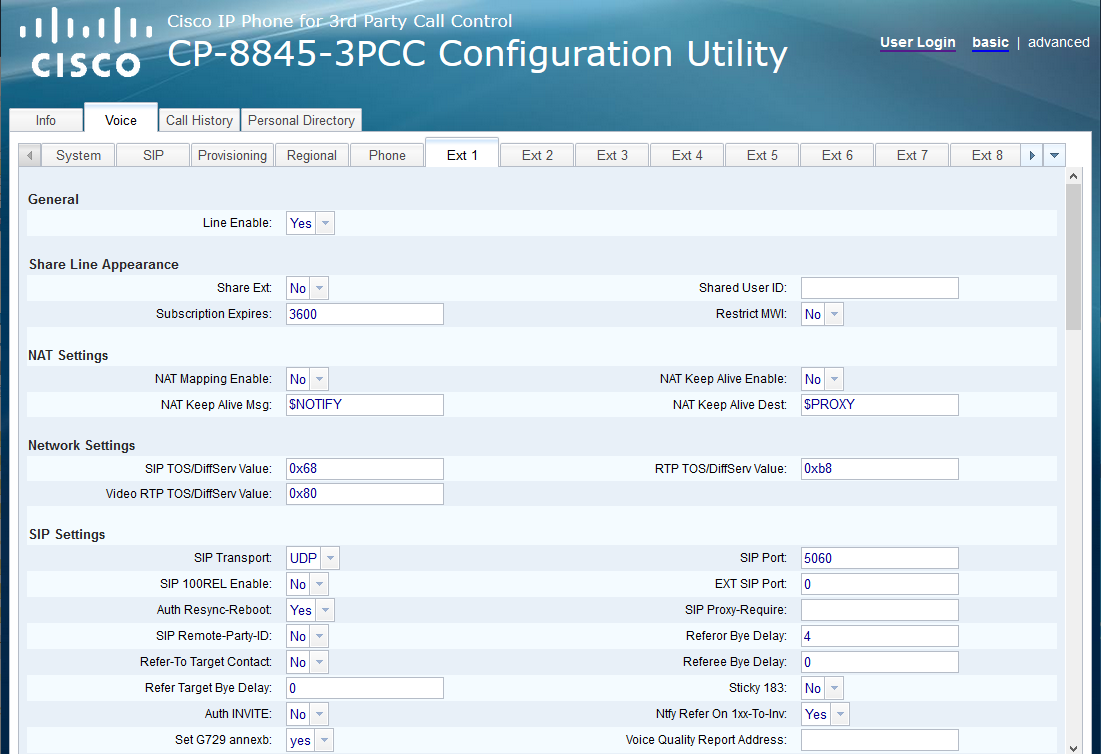Click the SIP Port input field
The width and height of the screenshot is (1101, 754).
(x=879, y=558)
